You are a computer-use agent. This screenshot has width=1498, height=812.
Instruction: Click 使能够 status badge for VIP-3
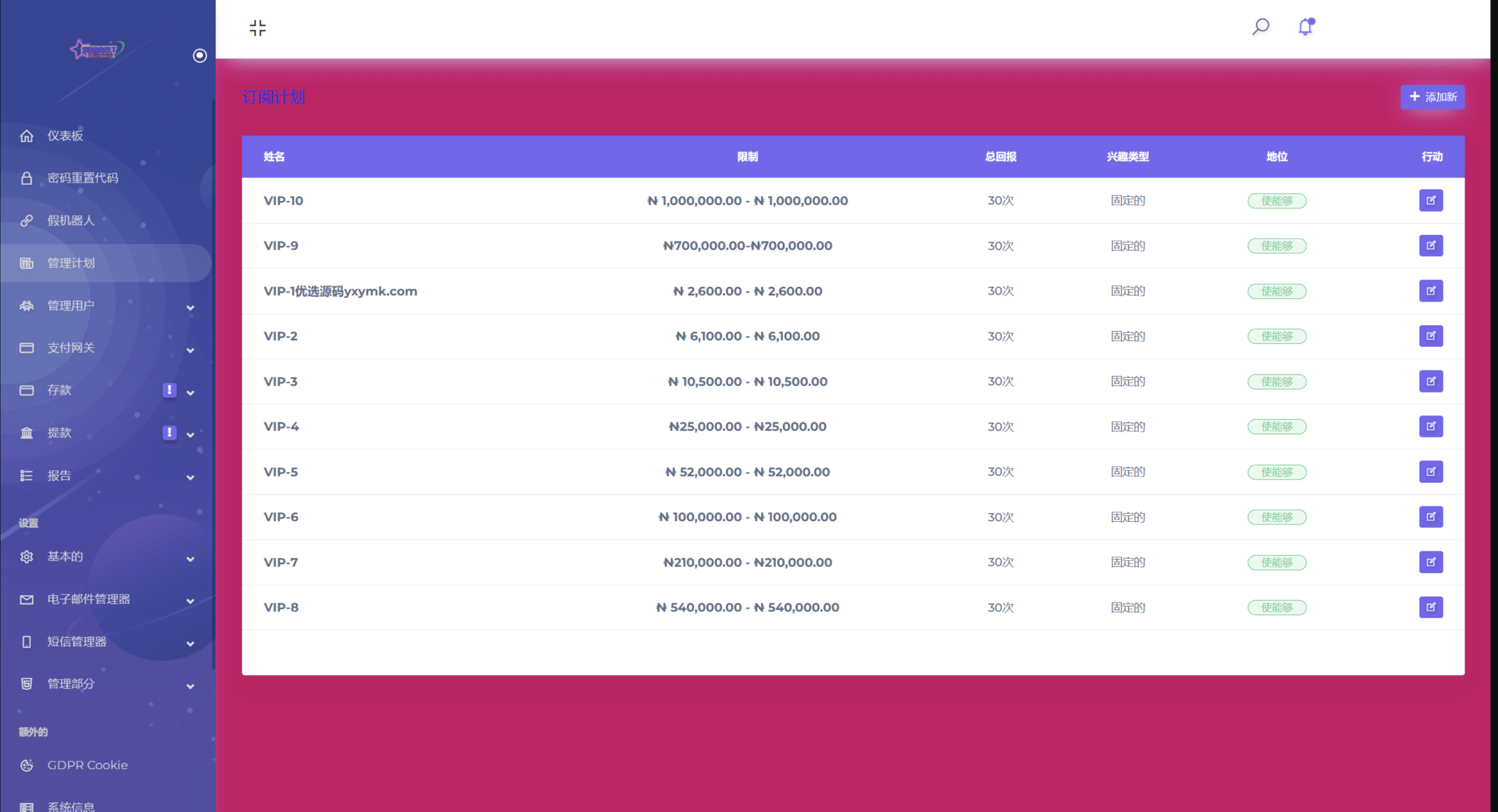[x=1277, y=381]
